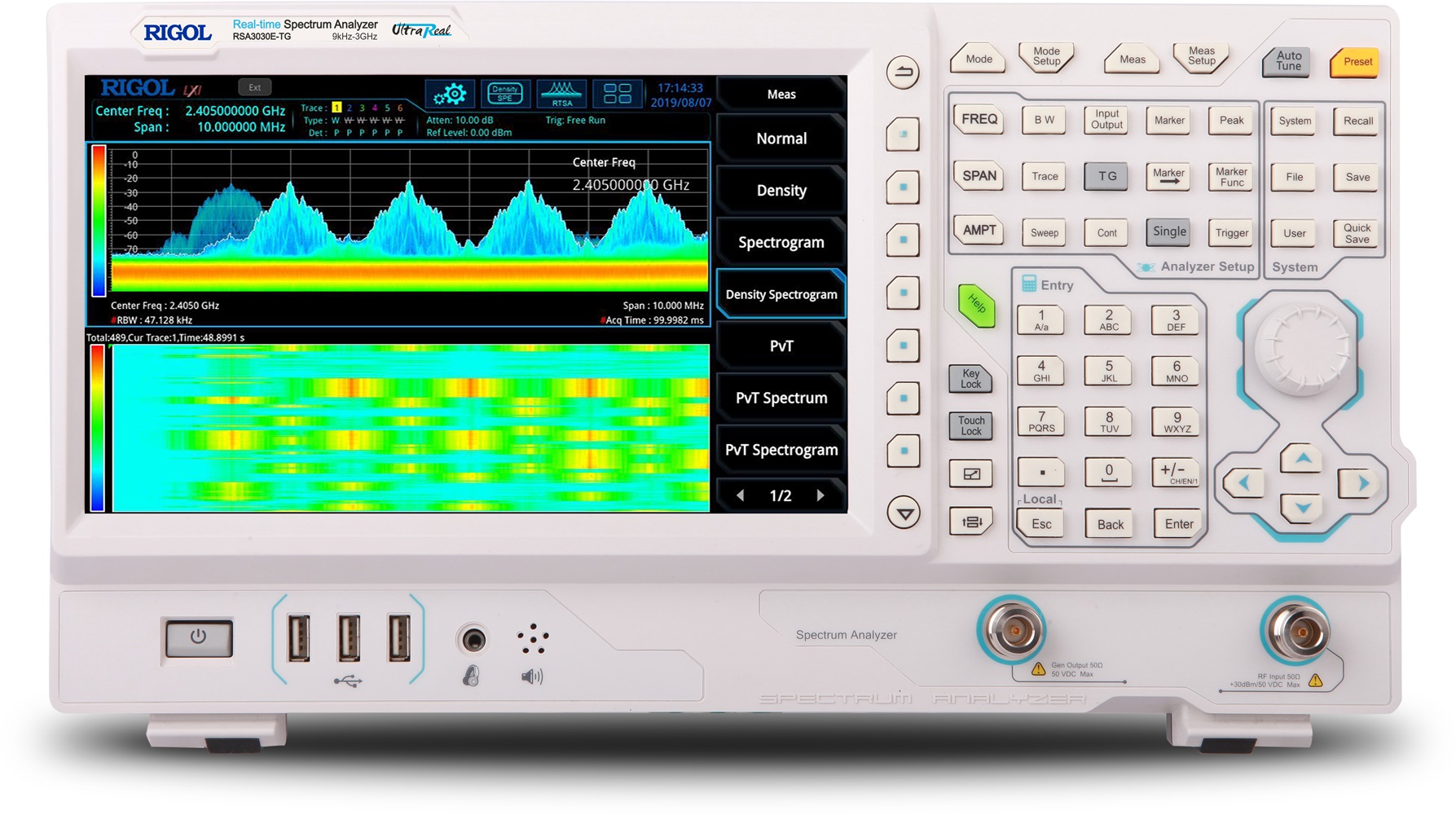Enable the tracking generator with the TG key
1456x815 pixels.
[x=1106, y=177]
